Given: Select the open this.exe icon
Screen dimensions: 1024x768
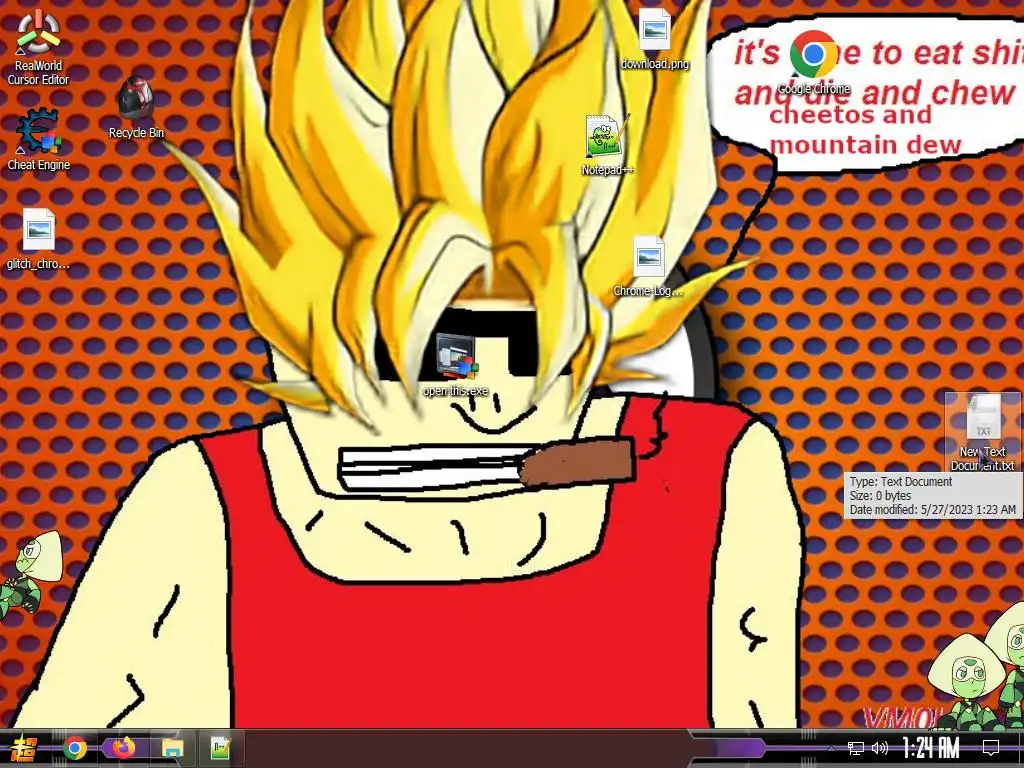Looking at the screenshot, I should [x=456, y=364].
